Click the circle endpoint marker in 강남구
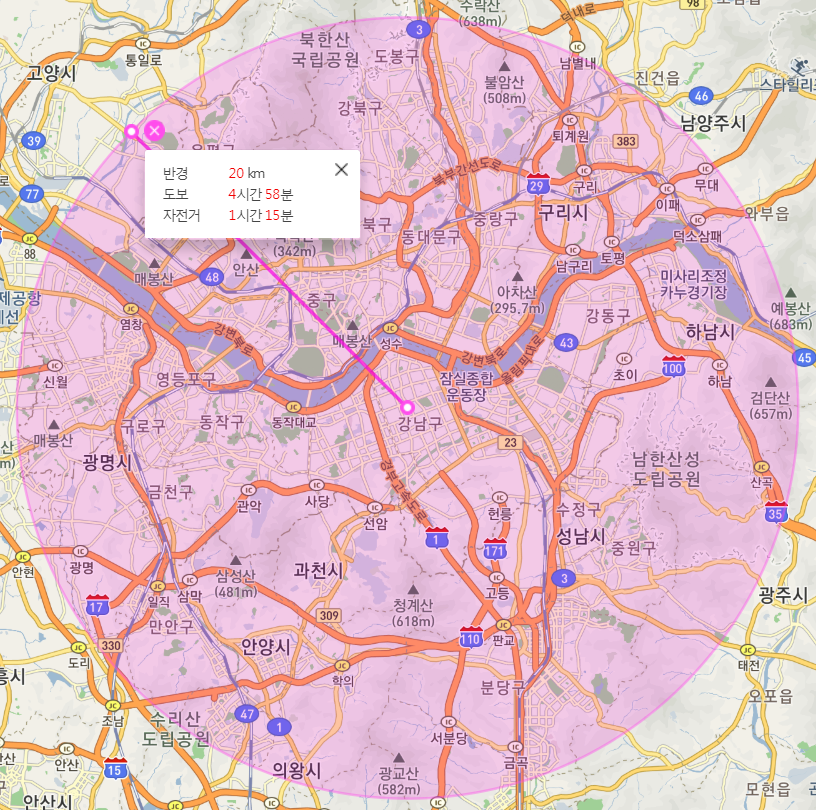 (407, 408)
